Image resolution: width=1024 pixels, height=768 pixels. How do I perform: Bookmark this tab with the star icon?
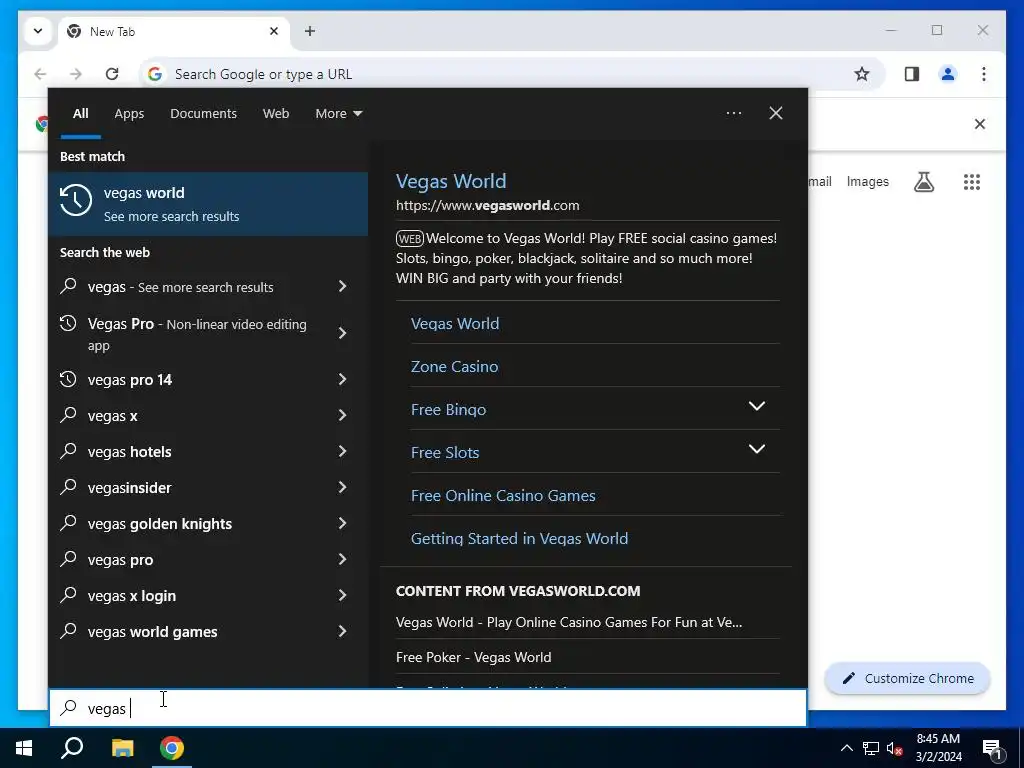862,74
